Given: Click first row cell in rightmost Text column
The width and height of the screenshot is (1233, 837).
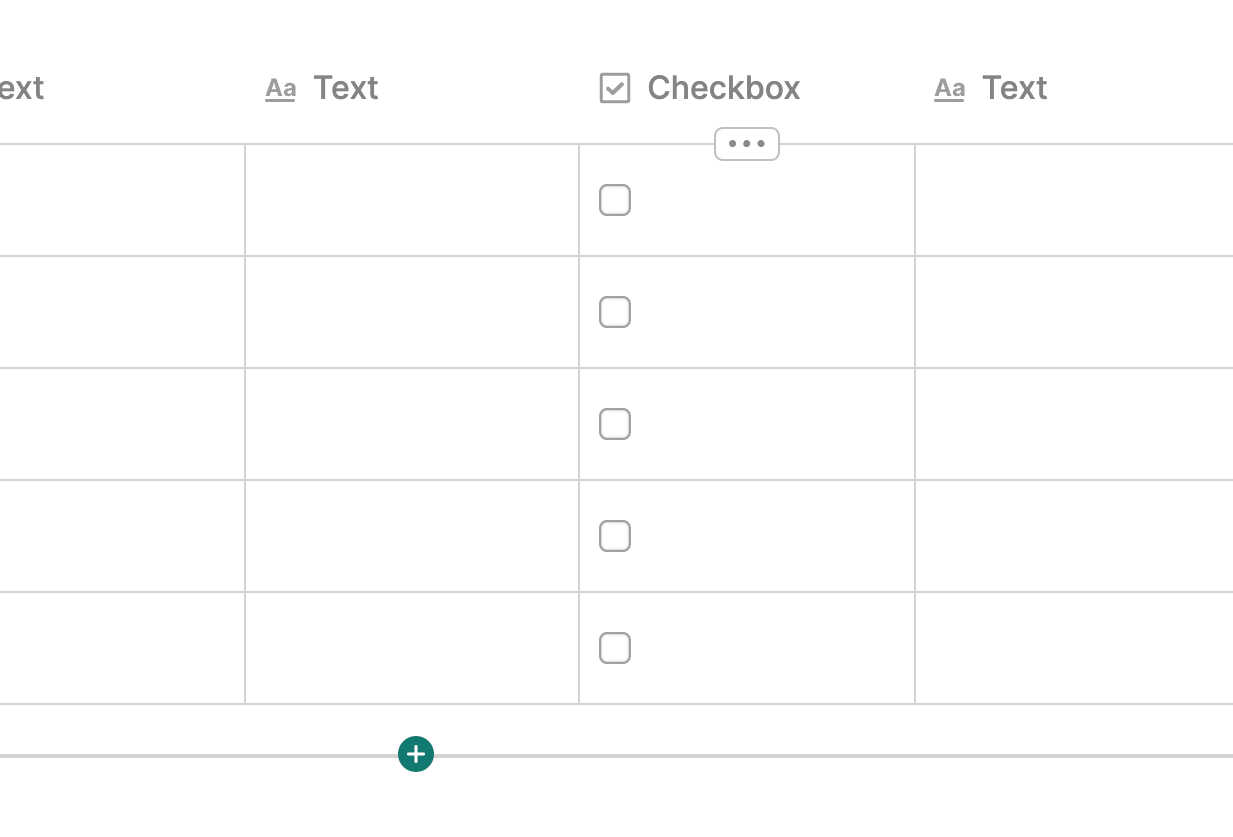Looking at the screenshot, I should pyautogui.click(x=1073, y=200).
